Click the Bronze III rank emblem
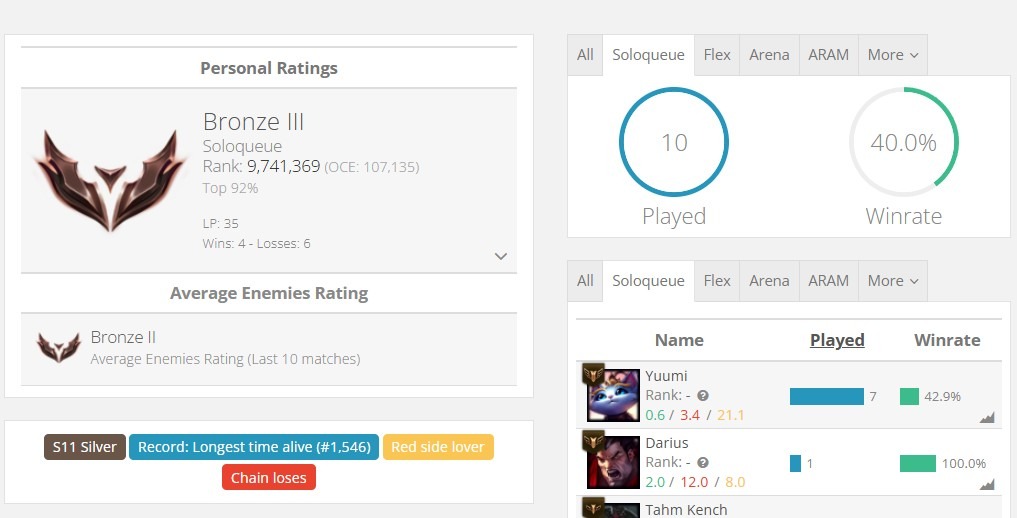 click(110, 180)
